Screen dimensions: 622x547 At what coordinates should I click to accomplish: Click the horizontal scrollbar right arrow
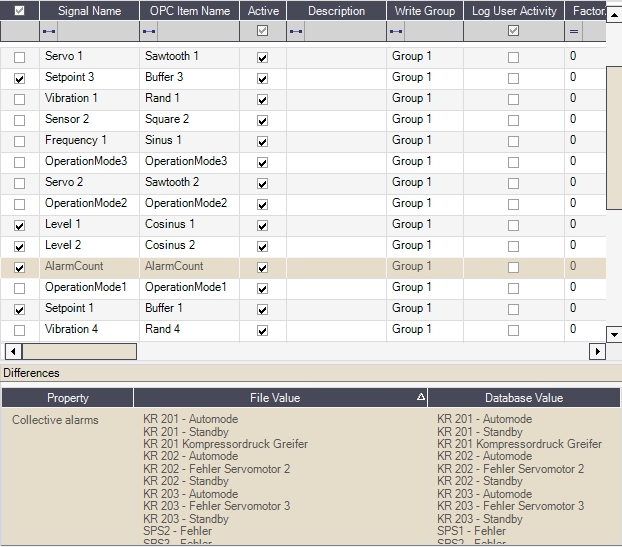(598, 352)
